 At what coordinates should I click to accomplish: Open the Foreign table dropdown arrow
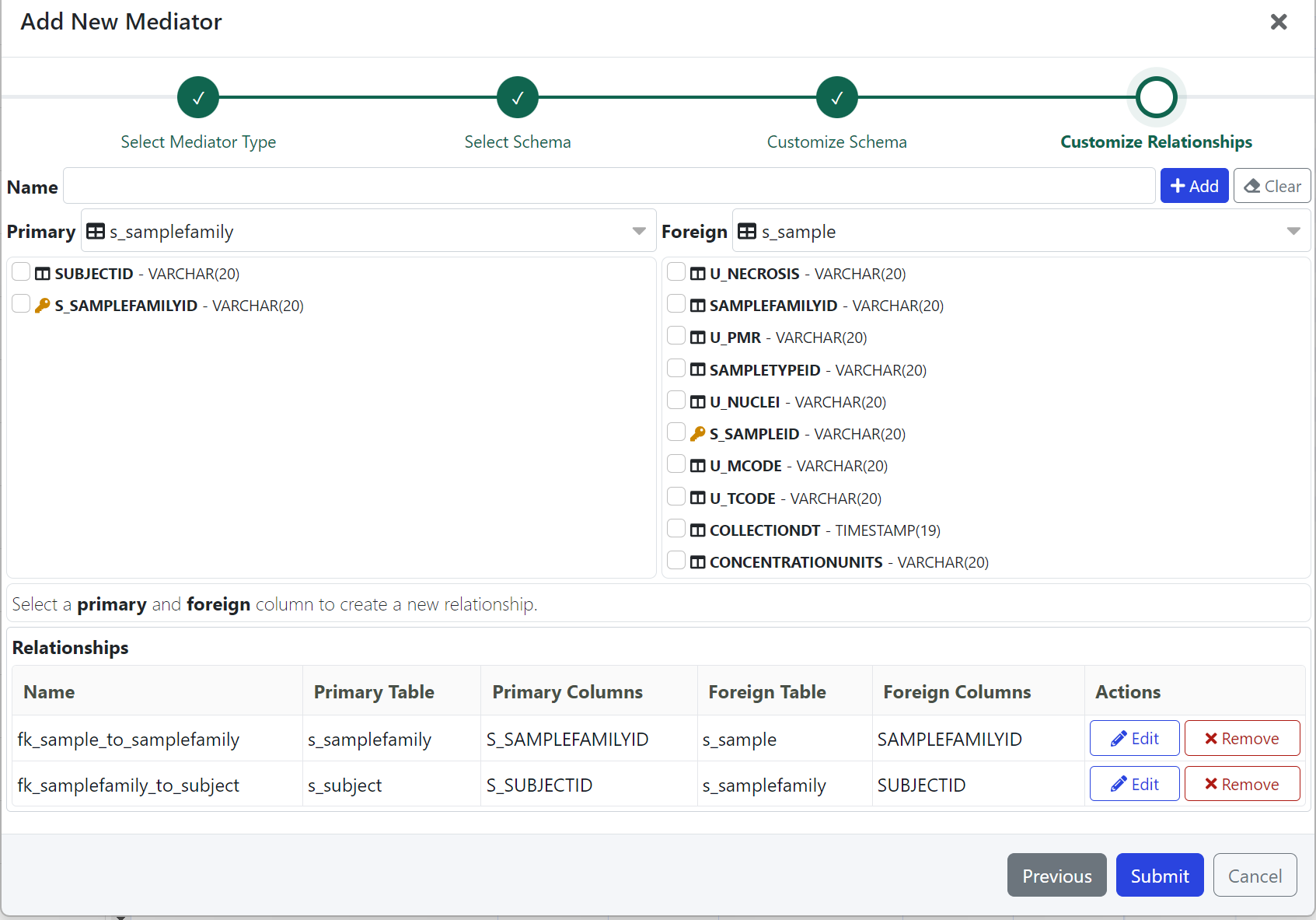(x=1293, y=231)
